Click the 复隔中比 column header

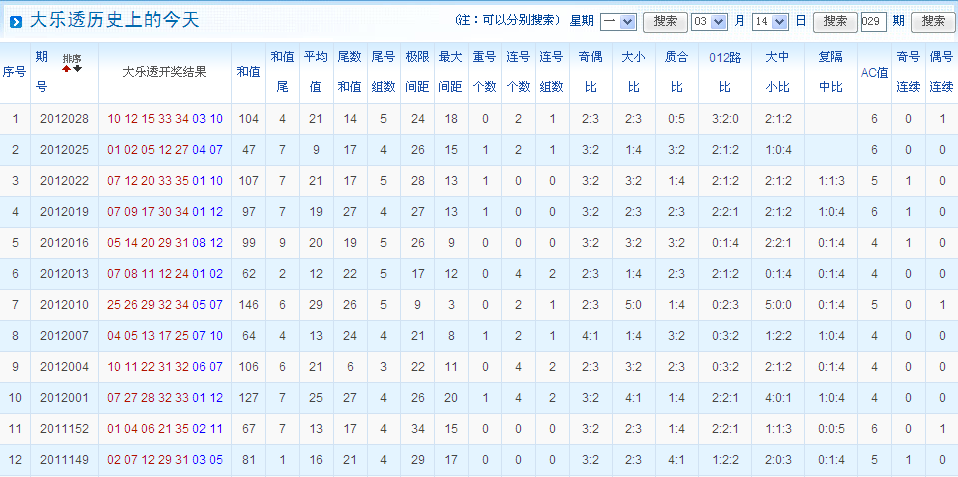point(831,72)
